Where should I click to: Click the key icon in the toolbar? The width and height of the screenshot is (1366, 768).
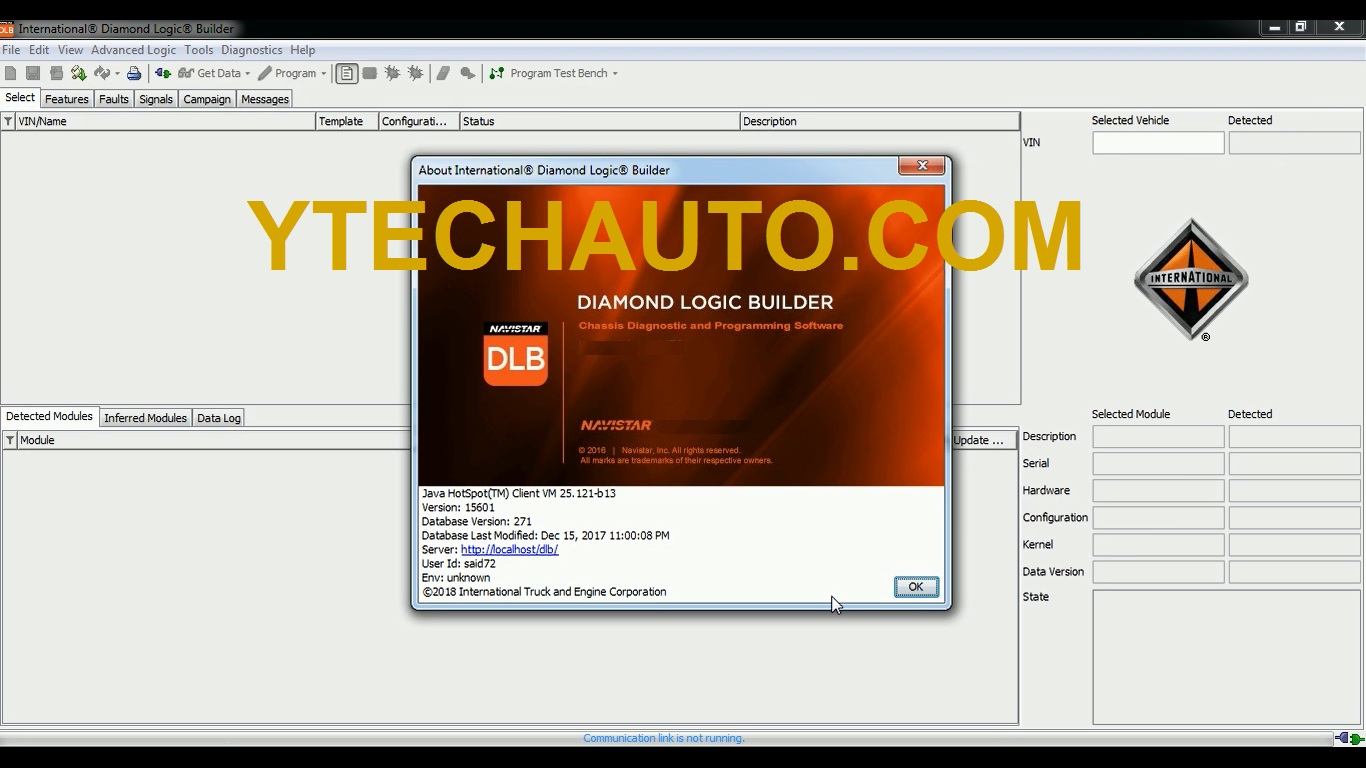click(466, 73)
